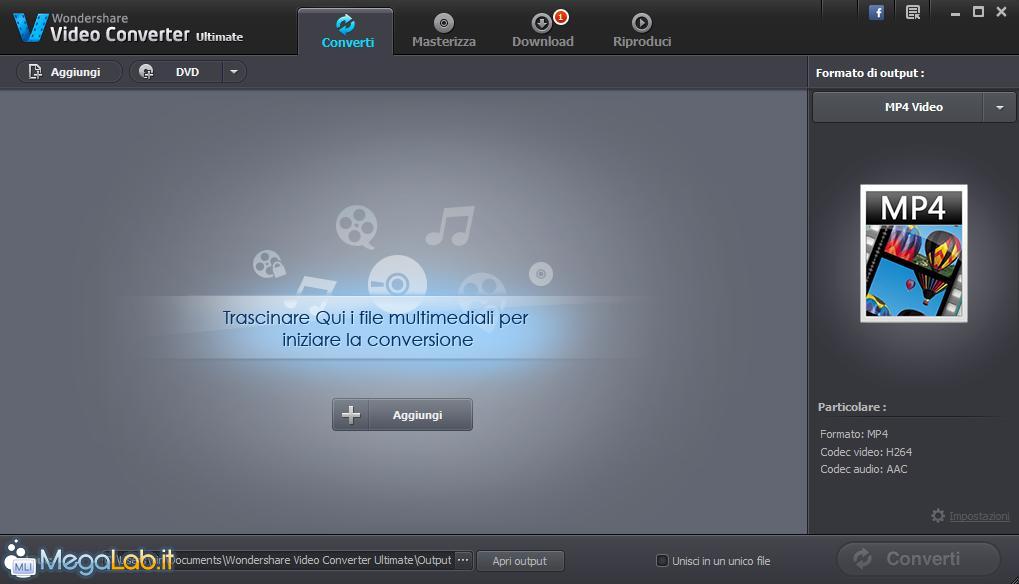This screenshot has height=584, width=1019.
Task: Open the Download tab
Action: point(543,32)
